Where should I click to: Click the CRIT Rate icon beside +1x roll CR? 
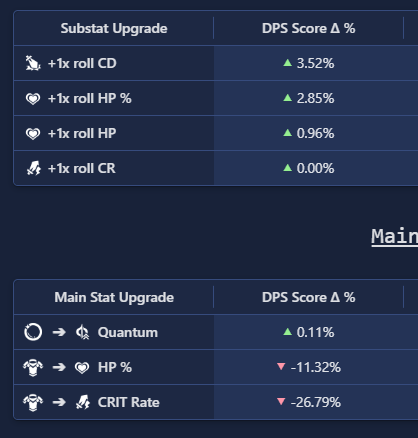[x=34, y=168]
